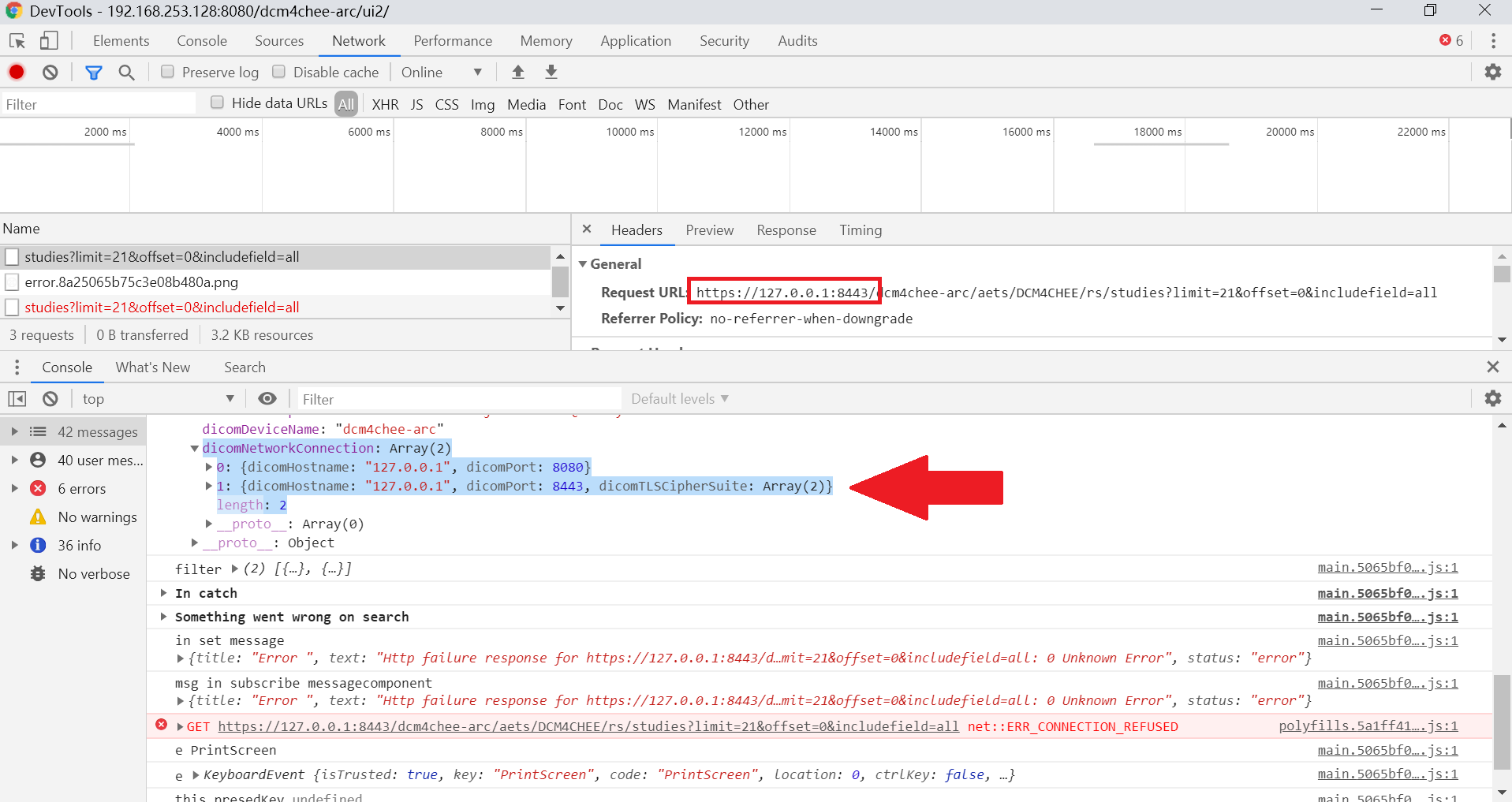Open network search with the magnifier icon
Viewport: 1512px width, 802px height.
(x=126, y=72)
